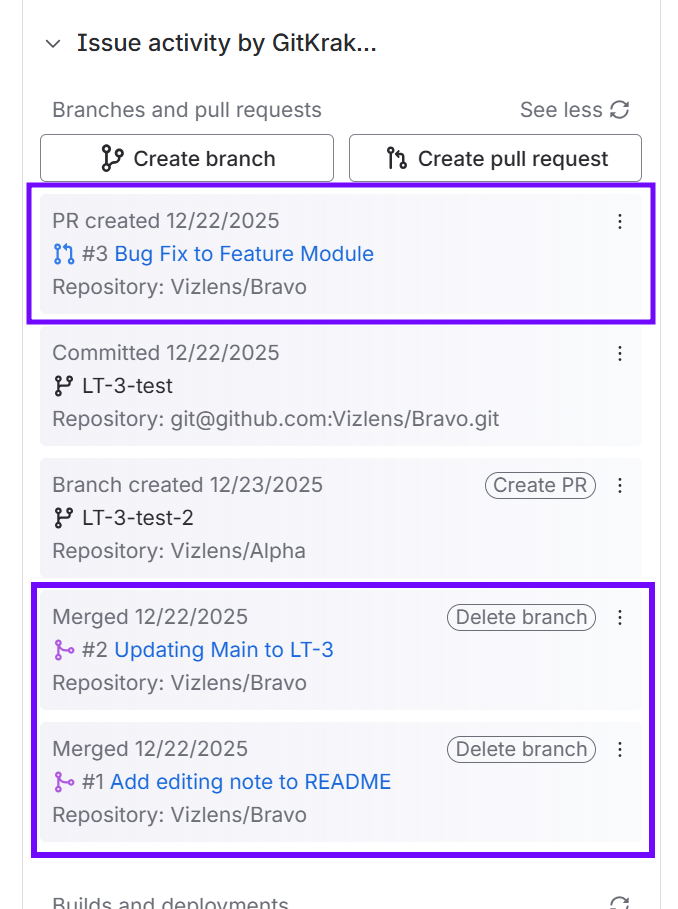Open more options for PR #3 entry
The image size is (678, 909).
pyautogui.click(x=620, y=221)
